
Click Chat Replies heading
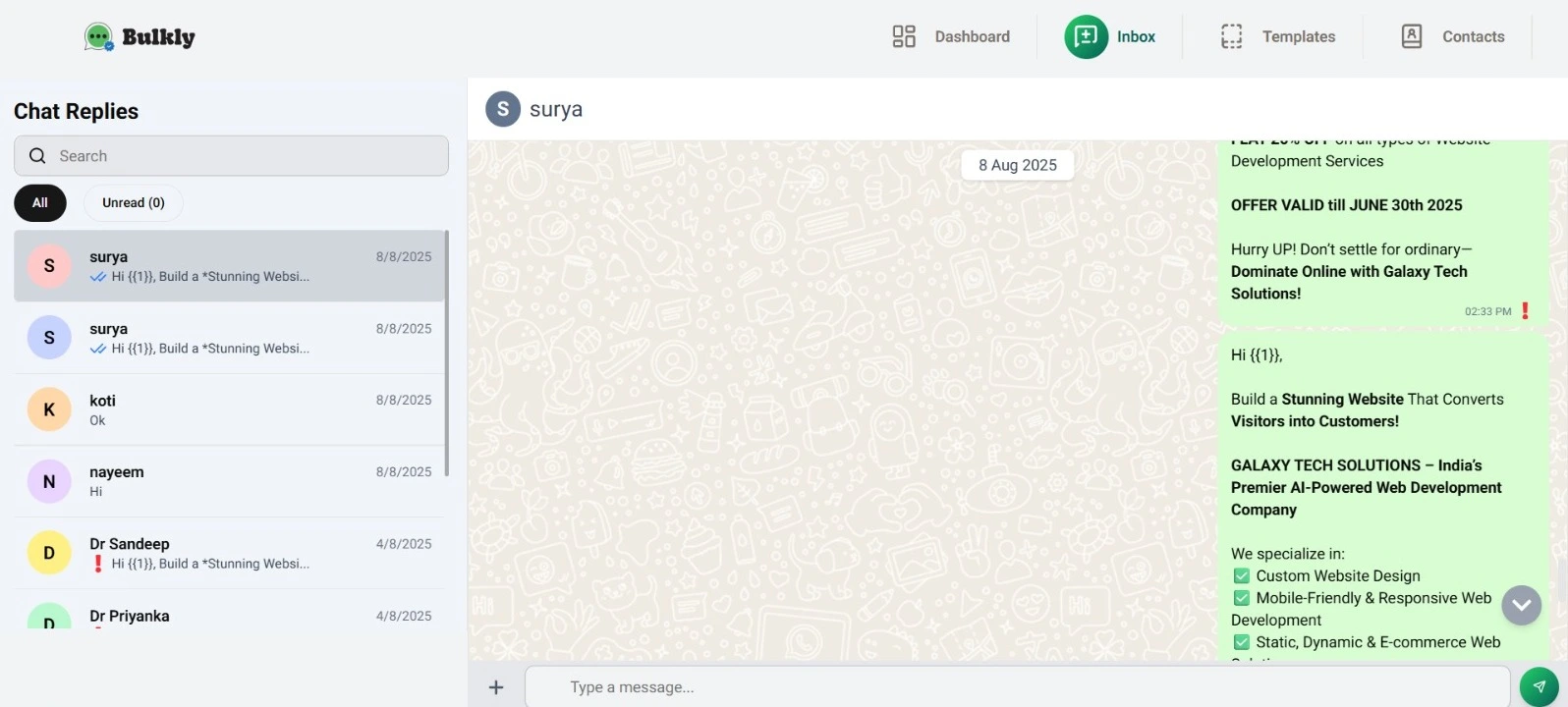pos(76,111)
